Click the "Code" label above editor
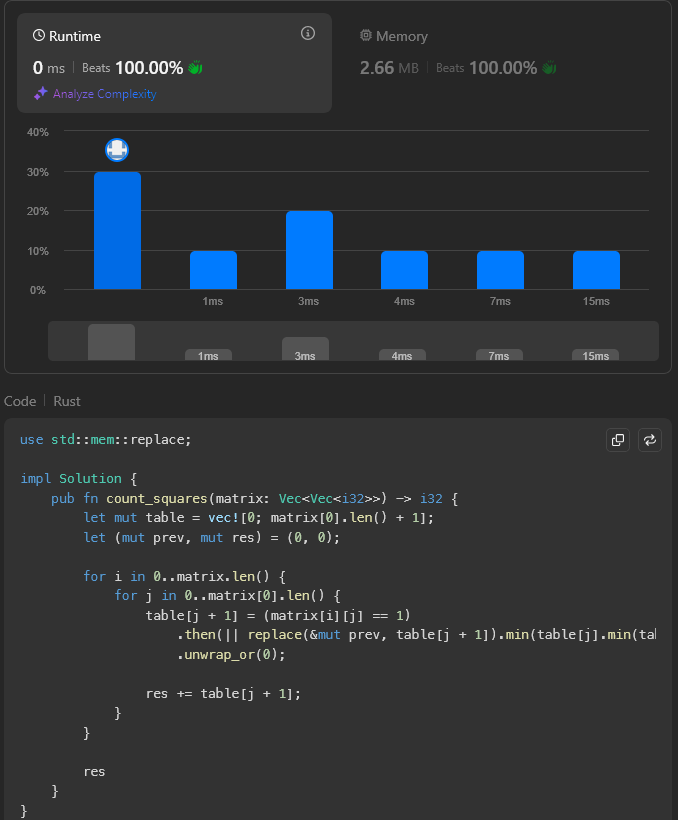The image size is (678, 820). (20, 401)
